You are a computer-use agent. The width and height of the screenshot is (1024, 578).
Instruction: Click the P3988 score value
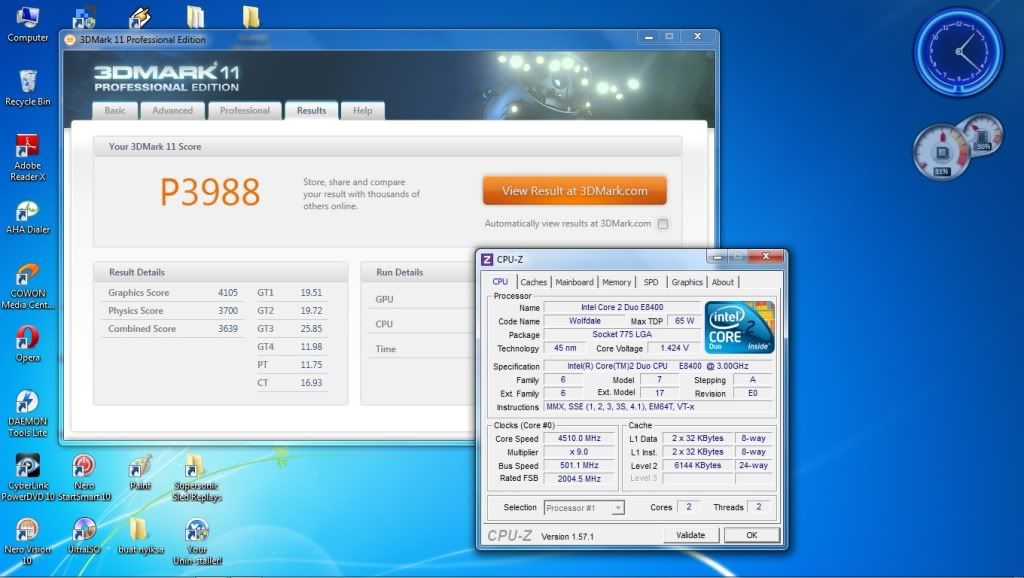210,192
